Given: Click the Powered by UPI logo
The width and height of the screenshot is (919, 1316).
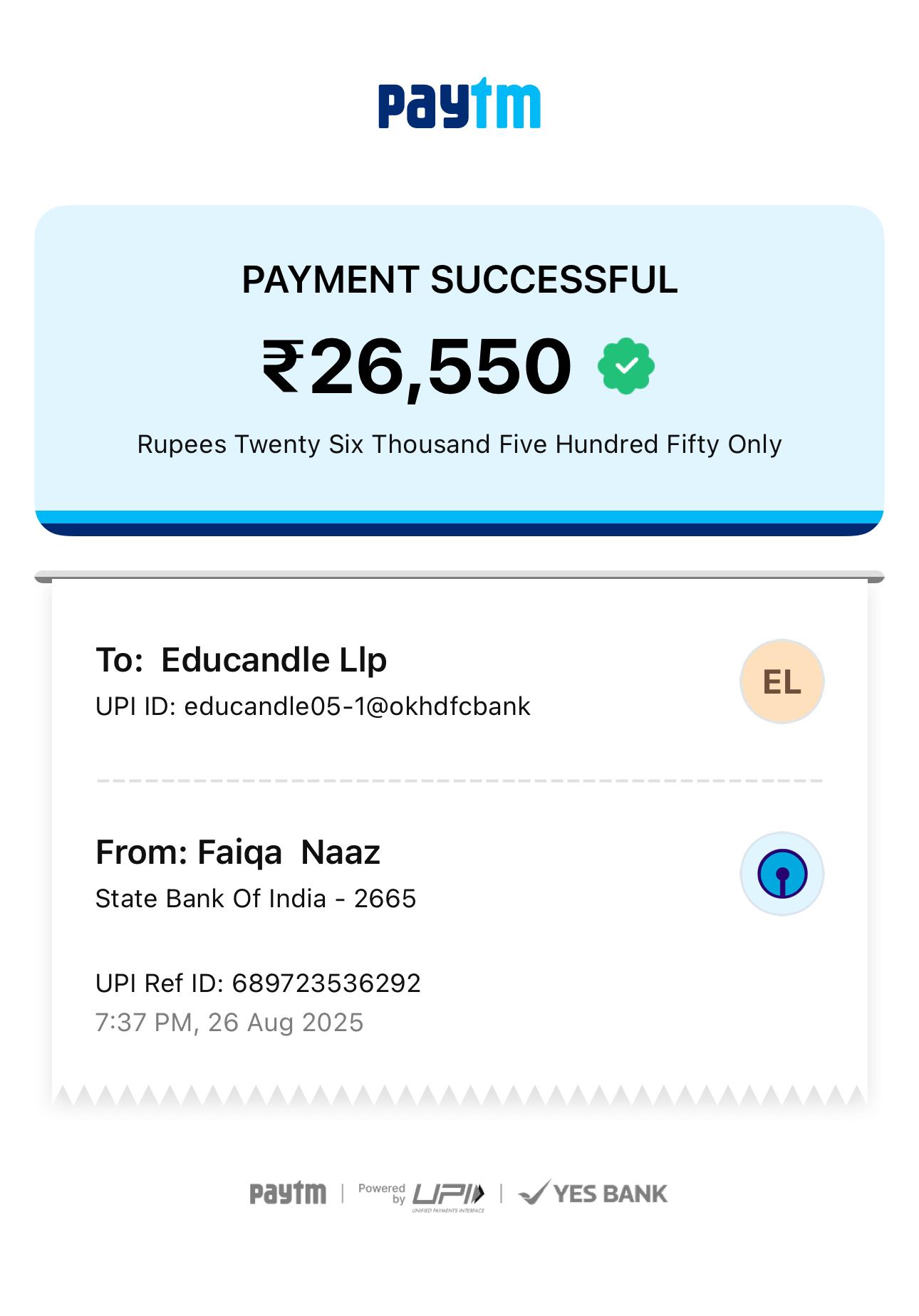Looking at the screenshot, I should click(421, 1196).
